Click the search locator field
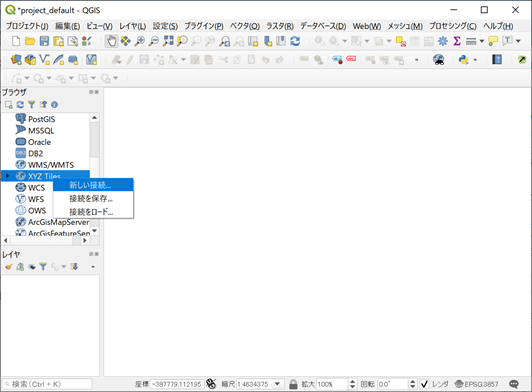 point(47,384)
